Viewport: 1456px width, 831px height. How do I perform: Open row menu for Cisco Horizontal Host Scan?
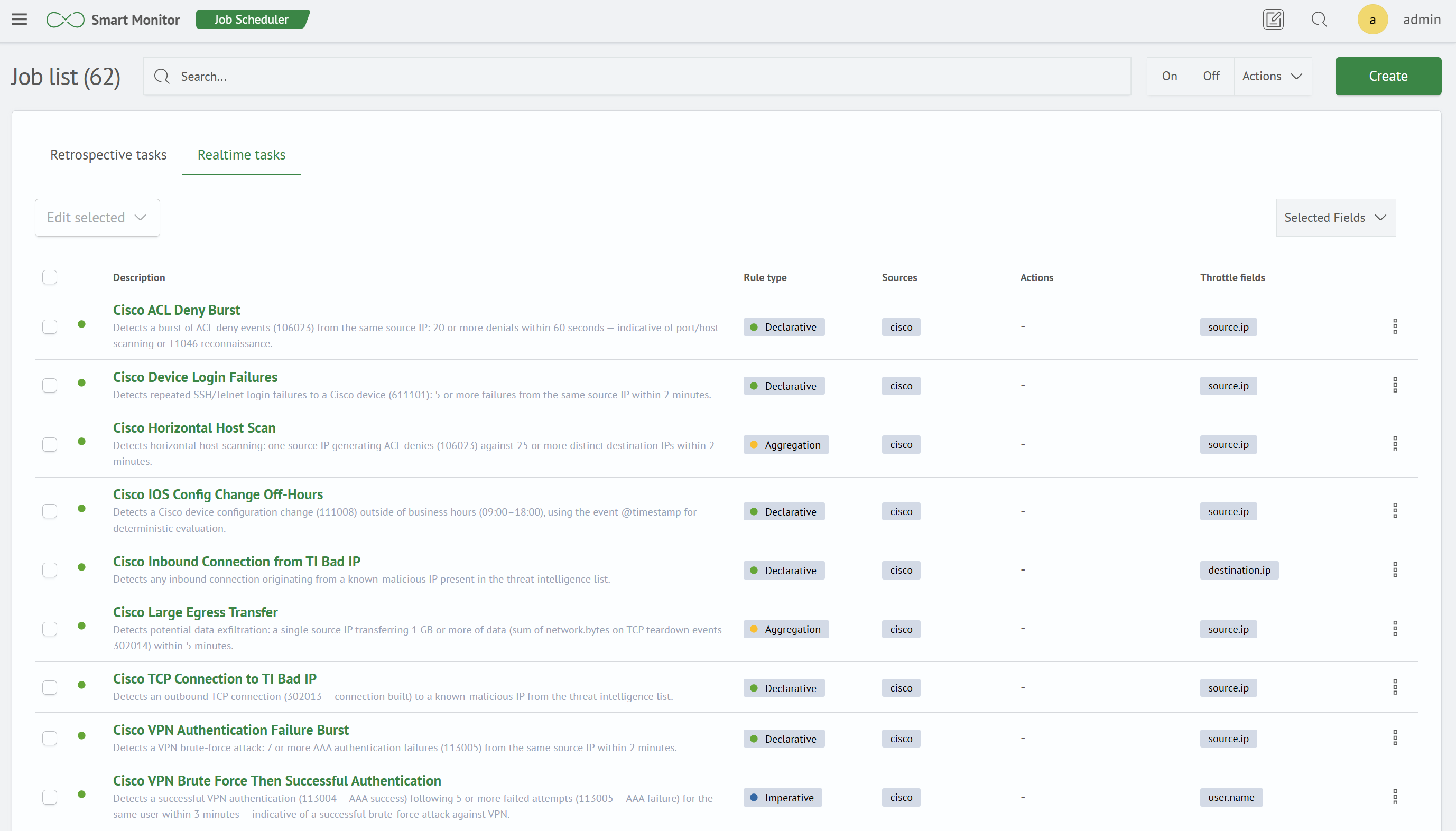coord(1395,444)
